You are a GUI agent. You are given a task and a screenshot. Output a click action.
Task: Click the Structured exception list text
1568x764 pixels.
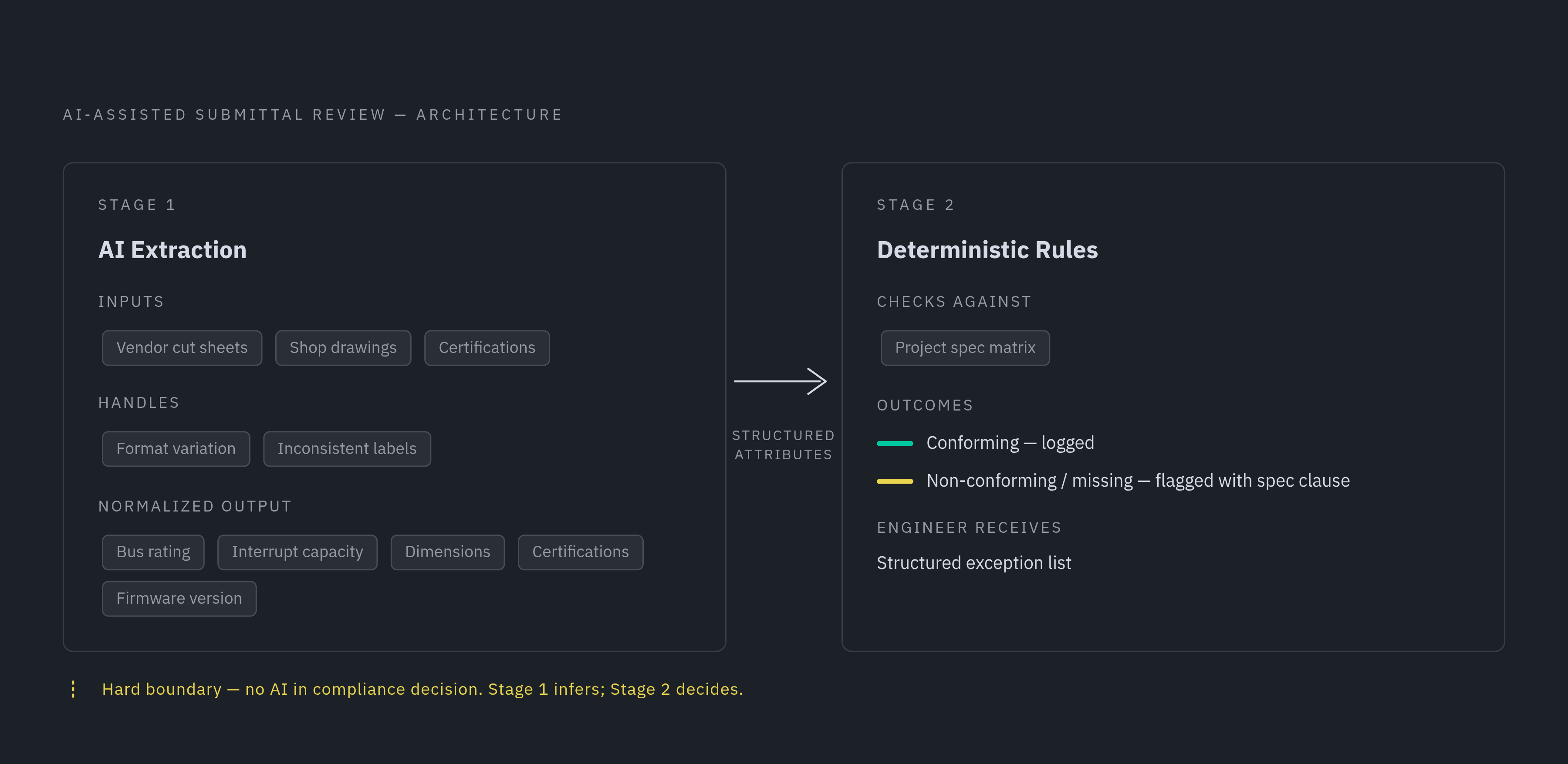click(x=974, y=563)
